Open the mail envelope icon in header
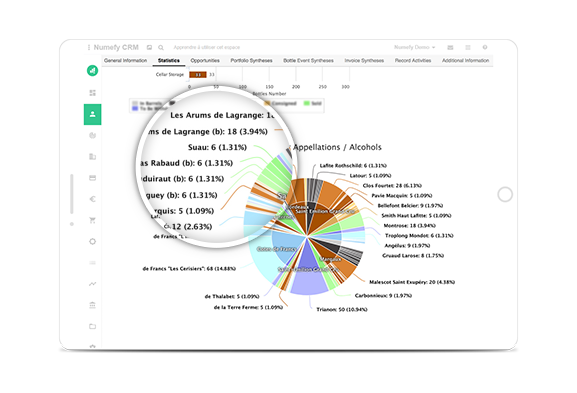Viewport: 577px width, 393px height. (450, 47)
